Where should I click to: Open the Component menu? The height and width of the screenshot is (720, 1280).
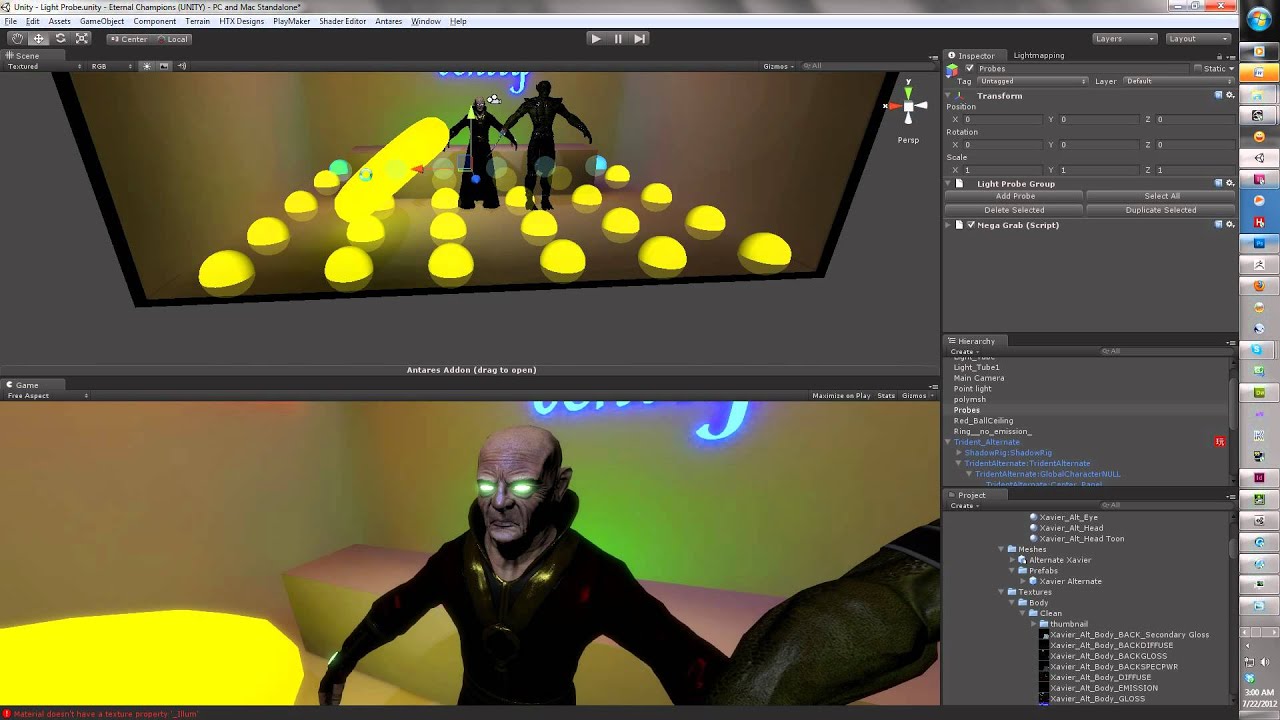tap(154, 21)
